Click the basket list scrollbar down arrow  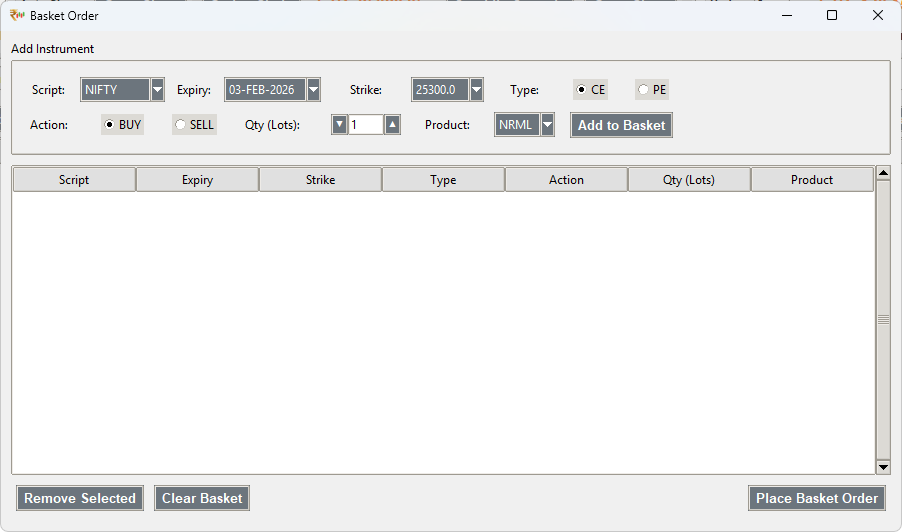click(883, 467)
